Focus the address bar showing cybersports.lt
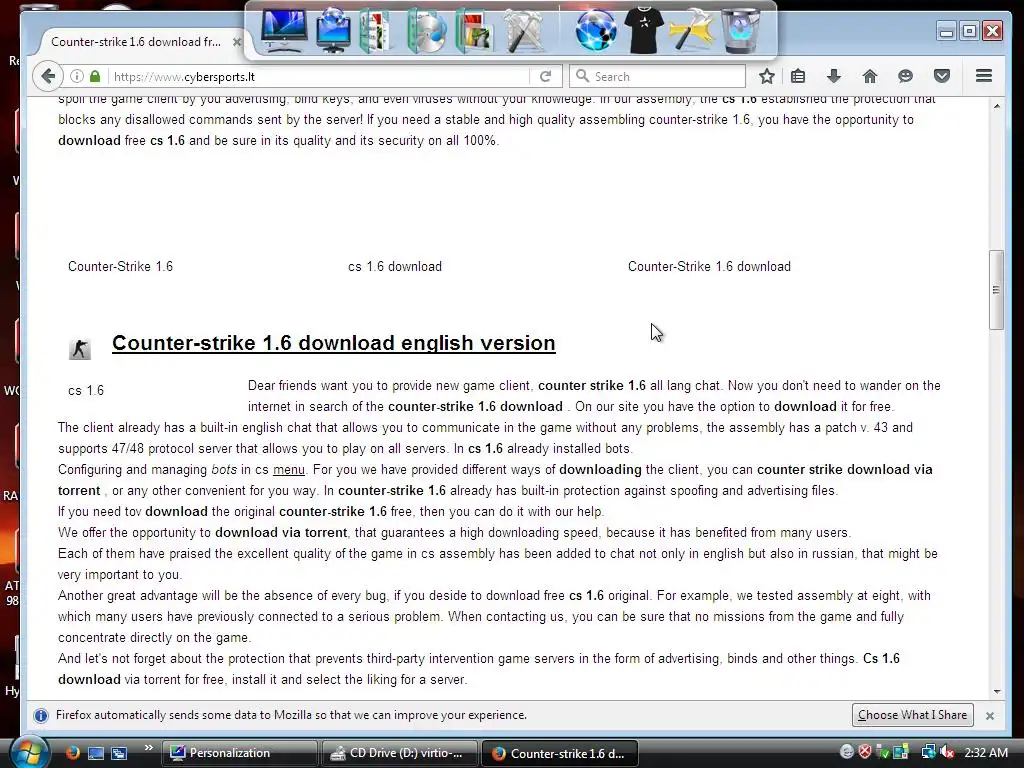Image resolution: width=1024 pixels, height=768 pixels. [320, 76]
